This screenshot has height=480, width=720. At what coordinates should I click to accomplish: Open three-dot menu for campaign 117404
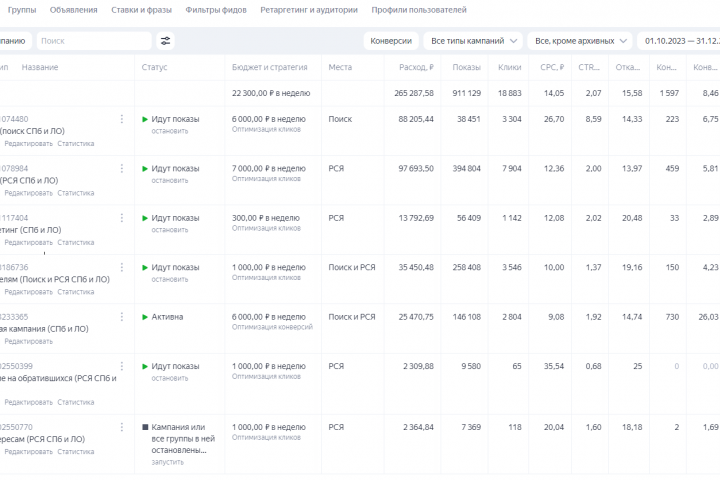pos(122,218)
